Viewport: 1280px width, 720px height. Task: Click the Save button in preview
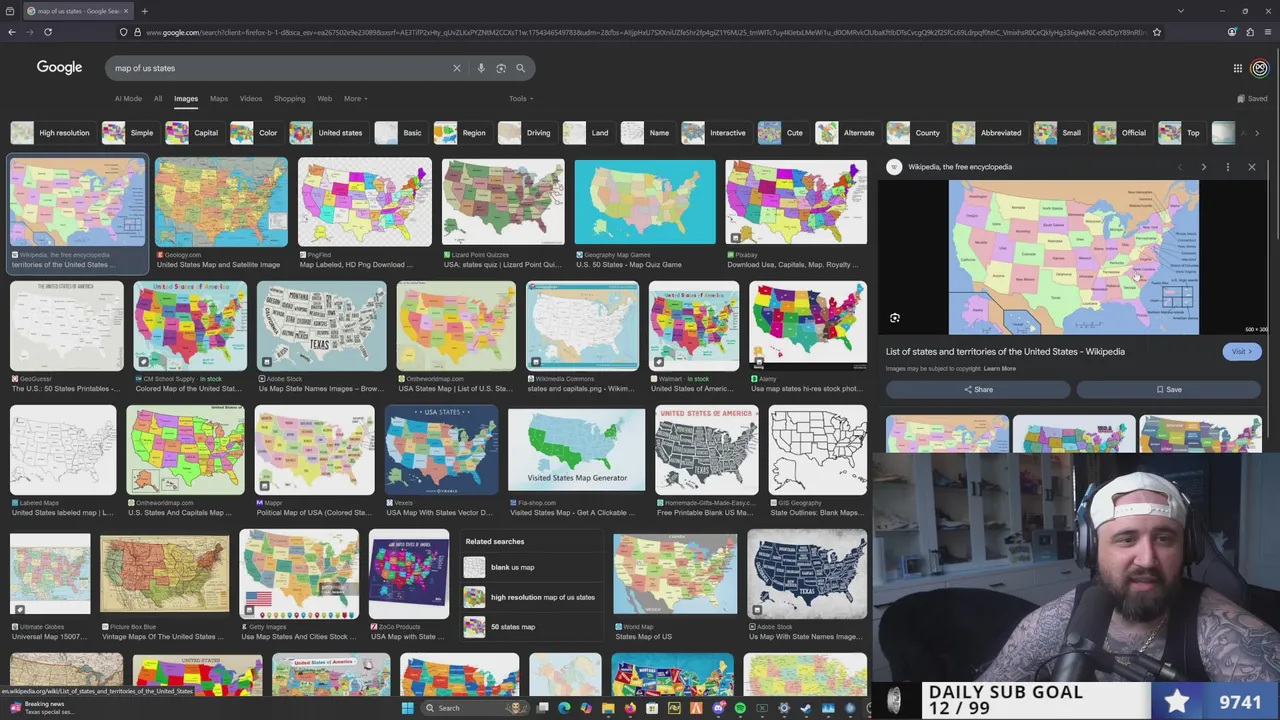click(x=1169, y=390)
